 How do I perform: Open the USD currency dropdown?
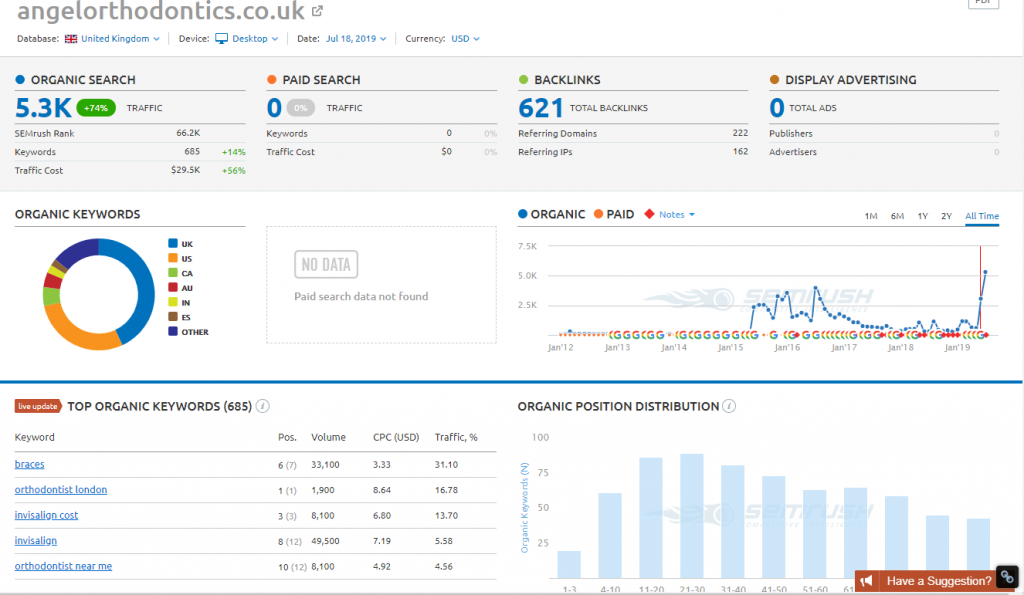(466, 39)
